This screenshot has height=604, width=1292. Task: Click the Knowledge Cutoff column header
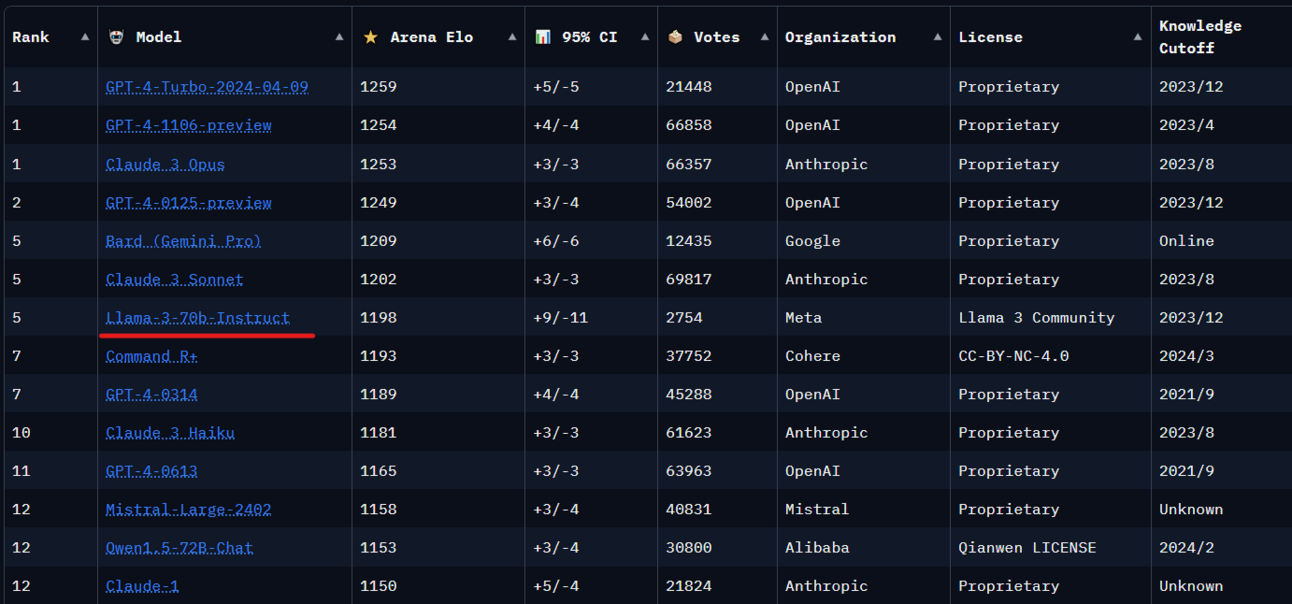coord(1200,37)
